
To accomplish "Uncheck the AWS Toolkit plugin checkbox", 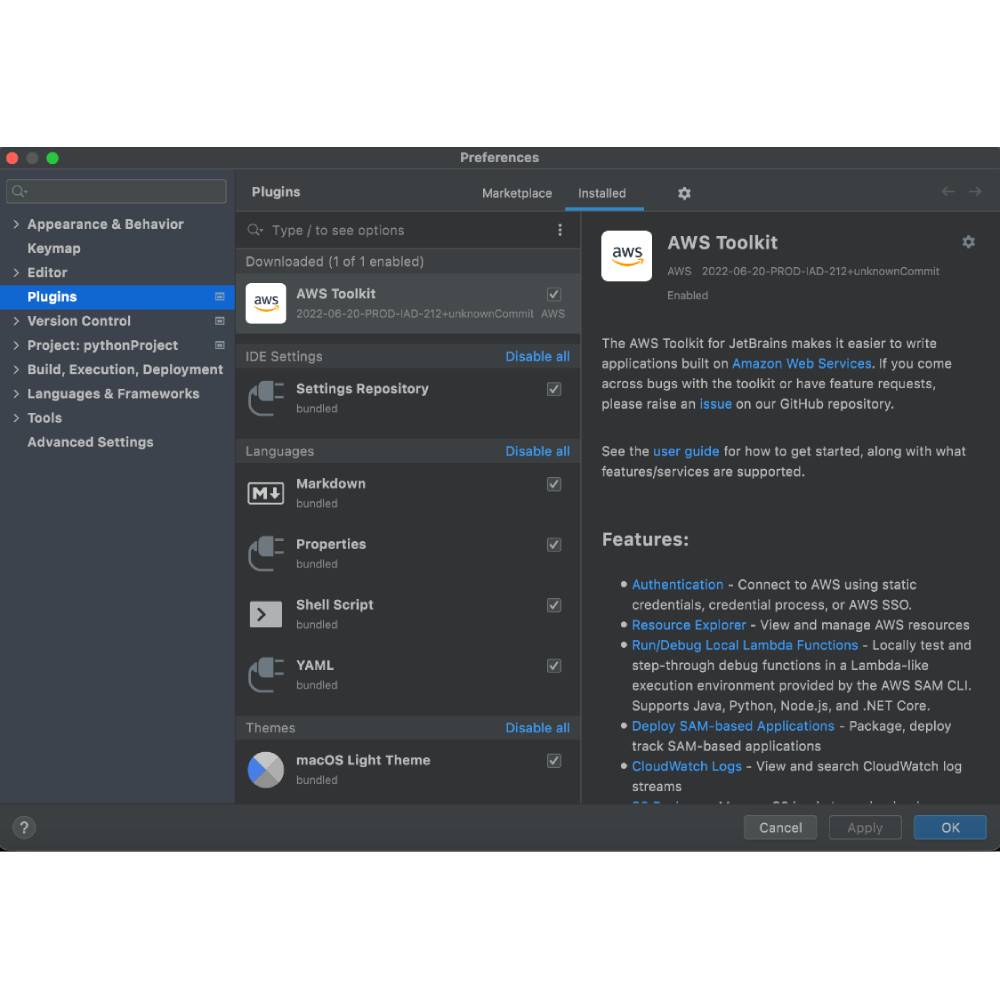I will (554, 294).
